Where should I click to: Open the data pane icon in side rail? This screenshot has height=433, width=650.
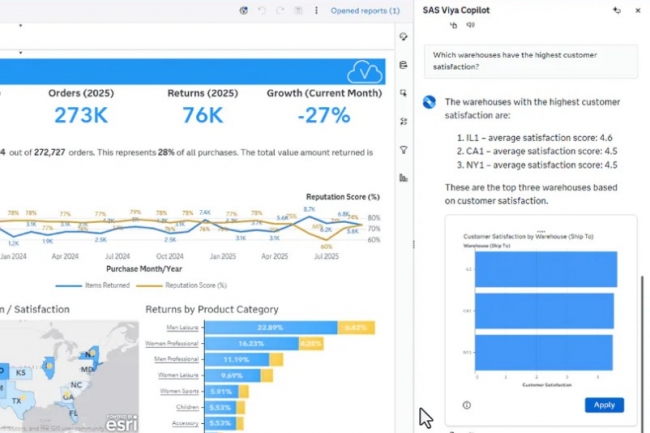pyautogui.click(x=403, y=65)
